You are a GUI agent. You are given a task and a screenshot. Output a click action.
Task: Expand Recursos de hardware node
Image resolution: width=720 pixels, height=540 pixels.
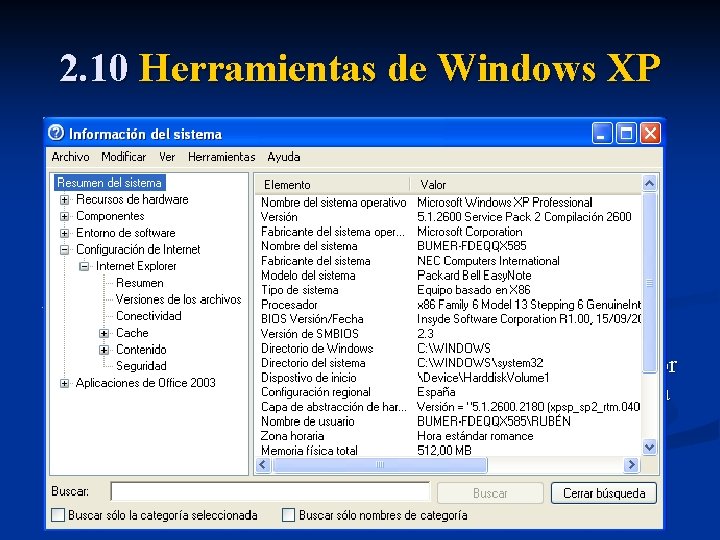click(65, 200)
